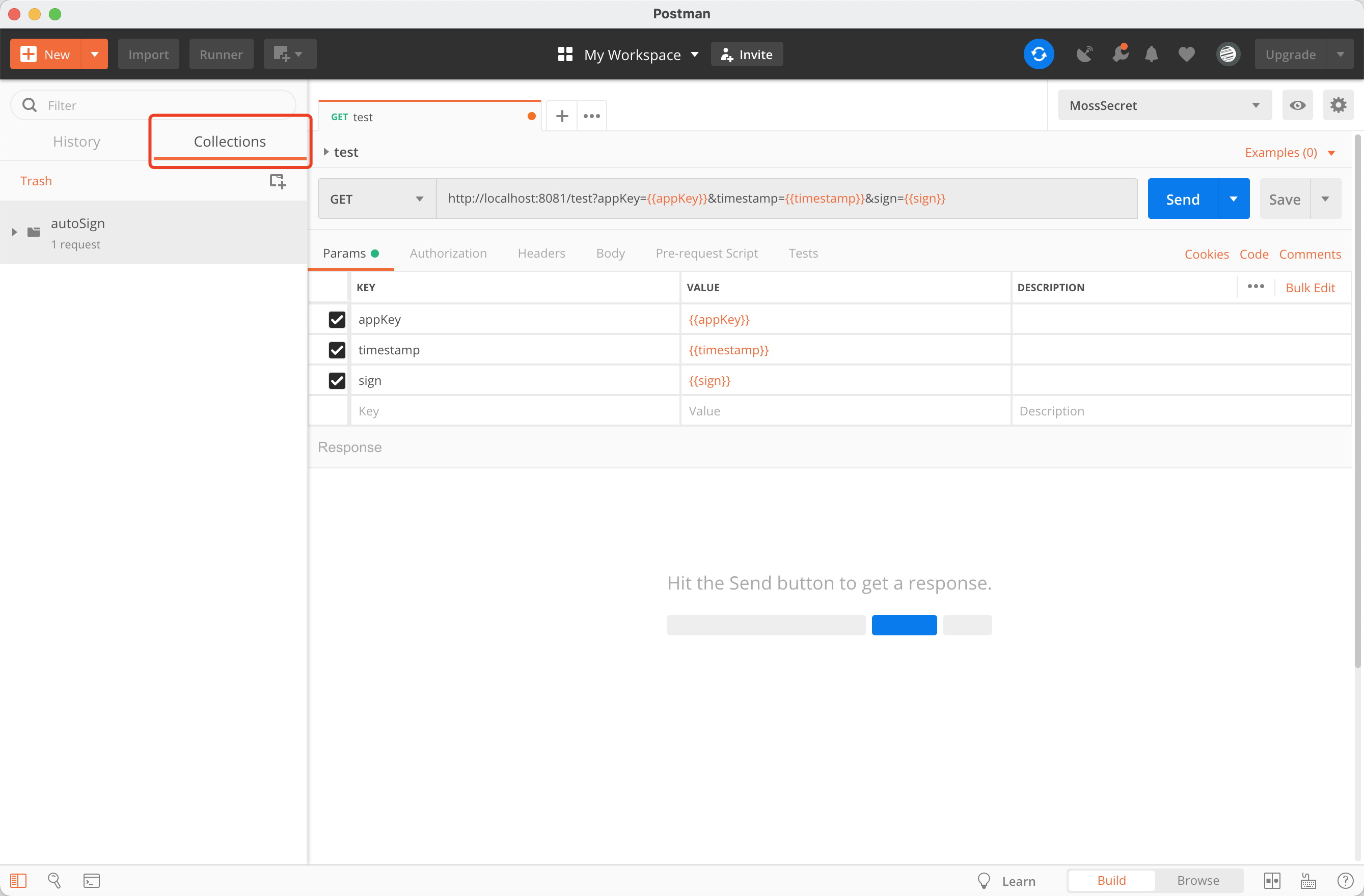This screenshot has width=1364, height=896.
Task: Uncheck the timestamp parameter checkbox
Action: tap(337, 350)
